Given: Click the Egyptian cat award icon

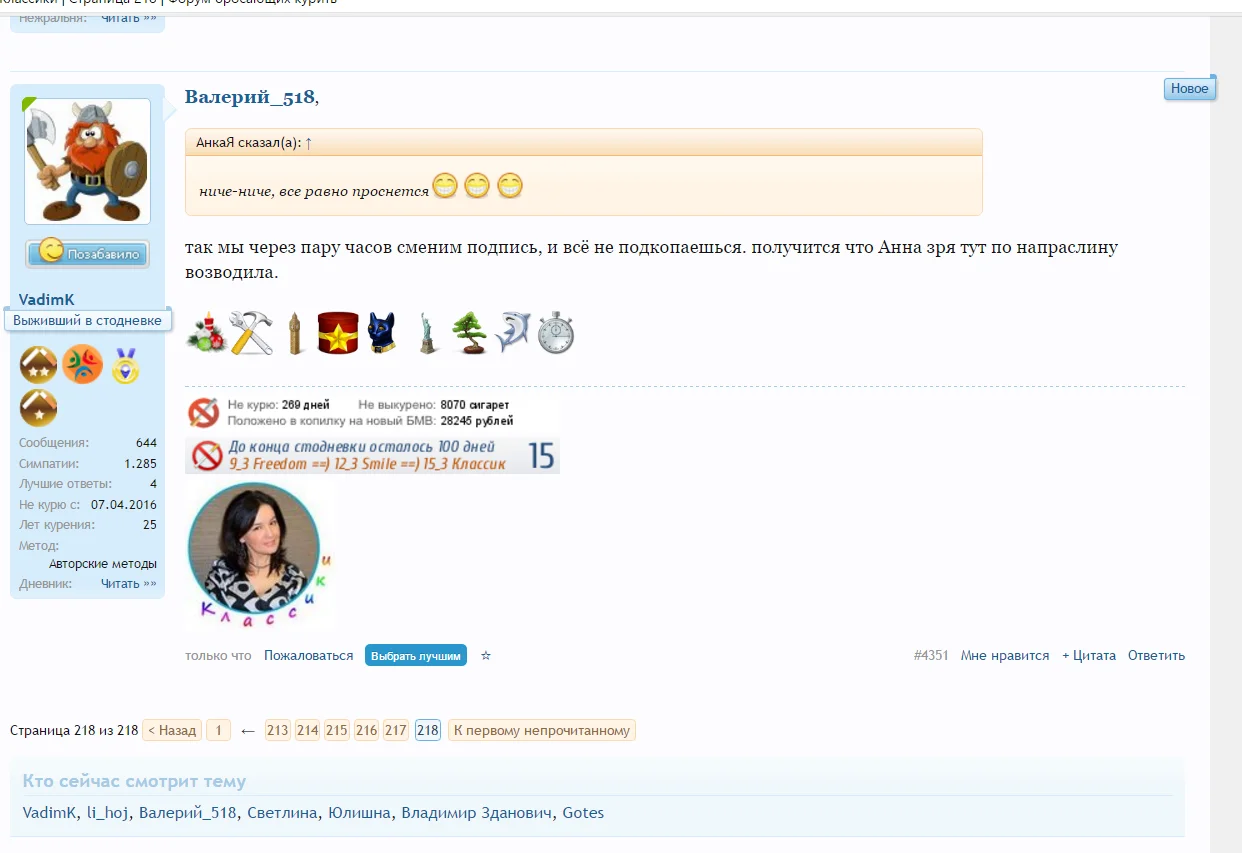Looking at the screenshot, I should coord(382,333).
